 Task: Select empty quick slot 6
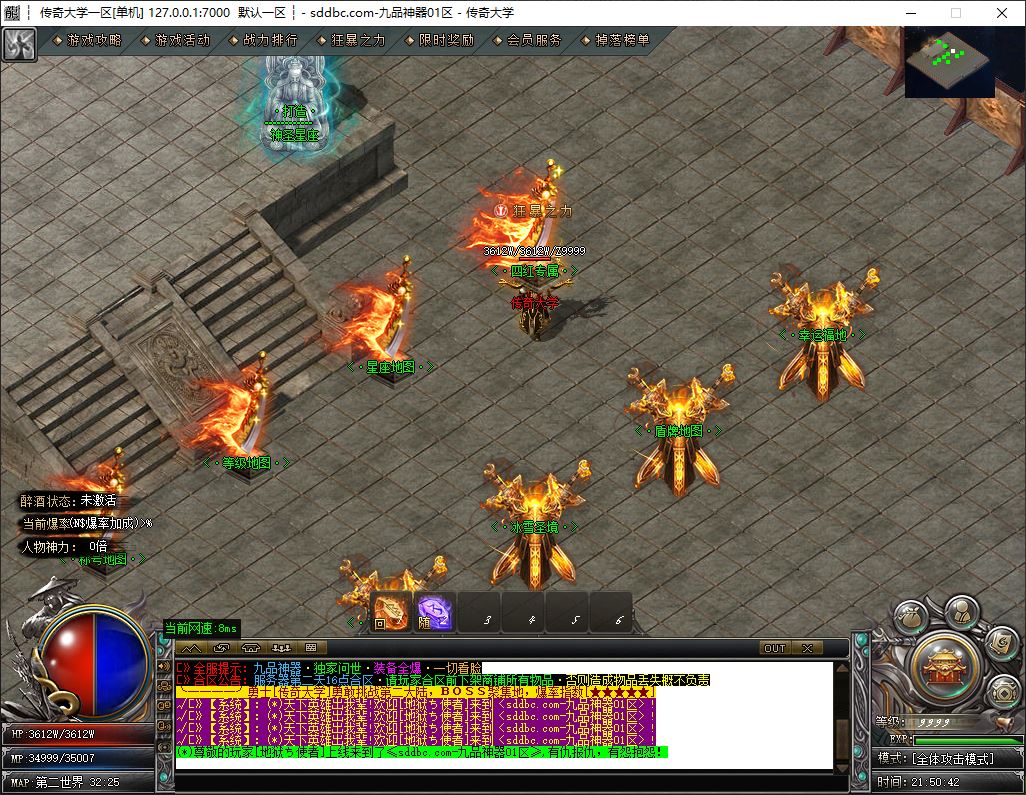click(x=610, y=614)
